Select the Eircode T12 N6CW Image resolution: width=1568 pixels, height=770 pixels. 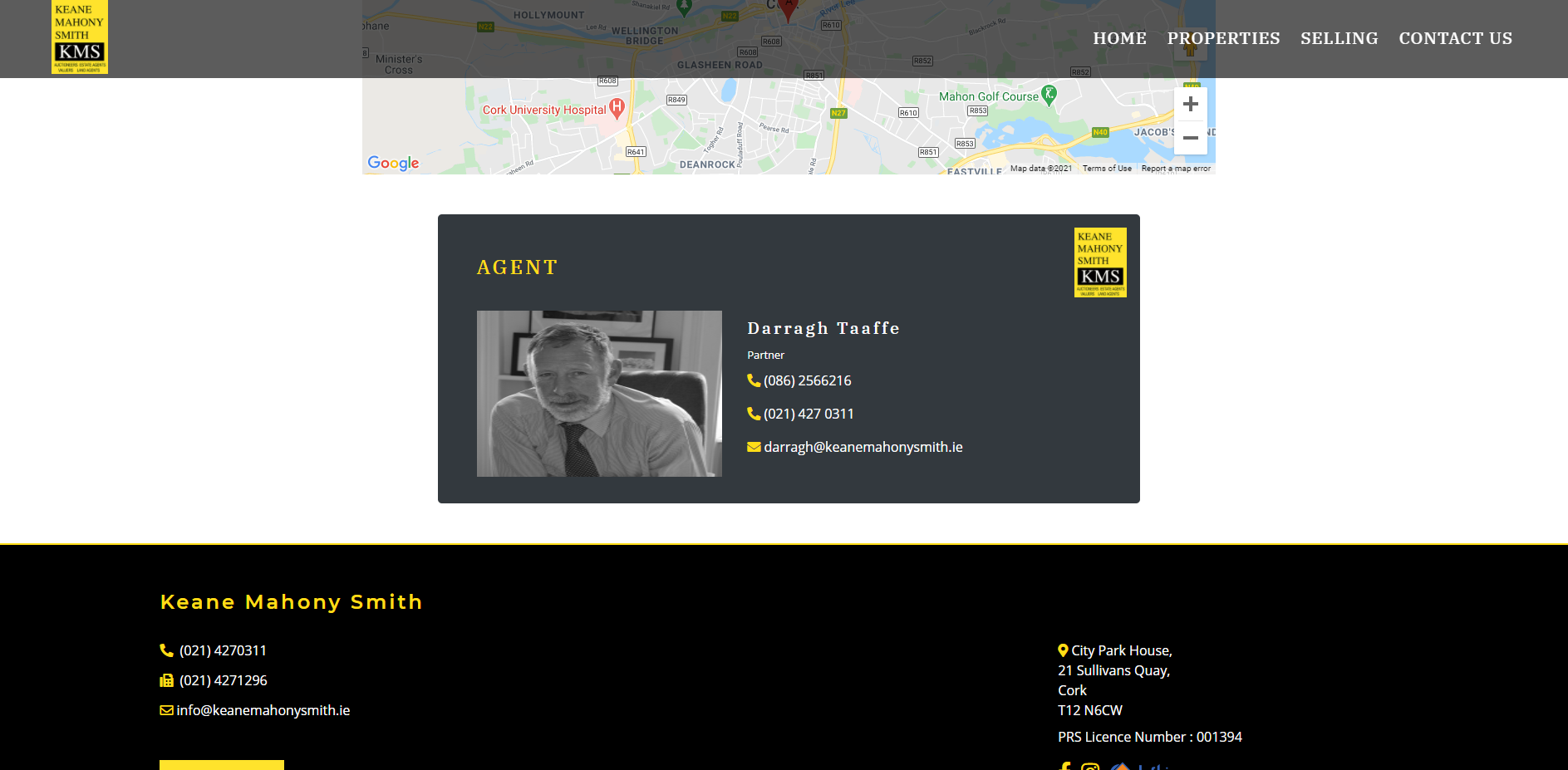1090,710
